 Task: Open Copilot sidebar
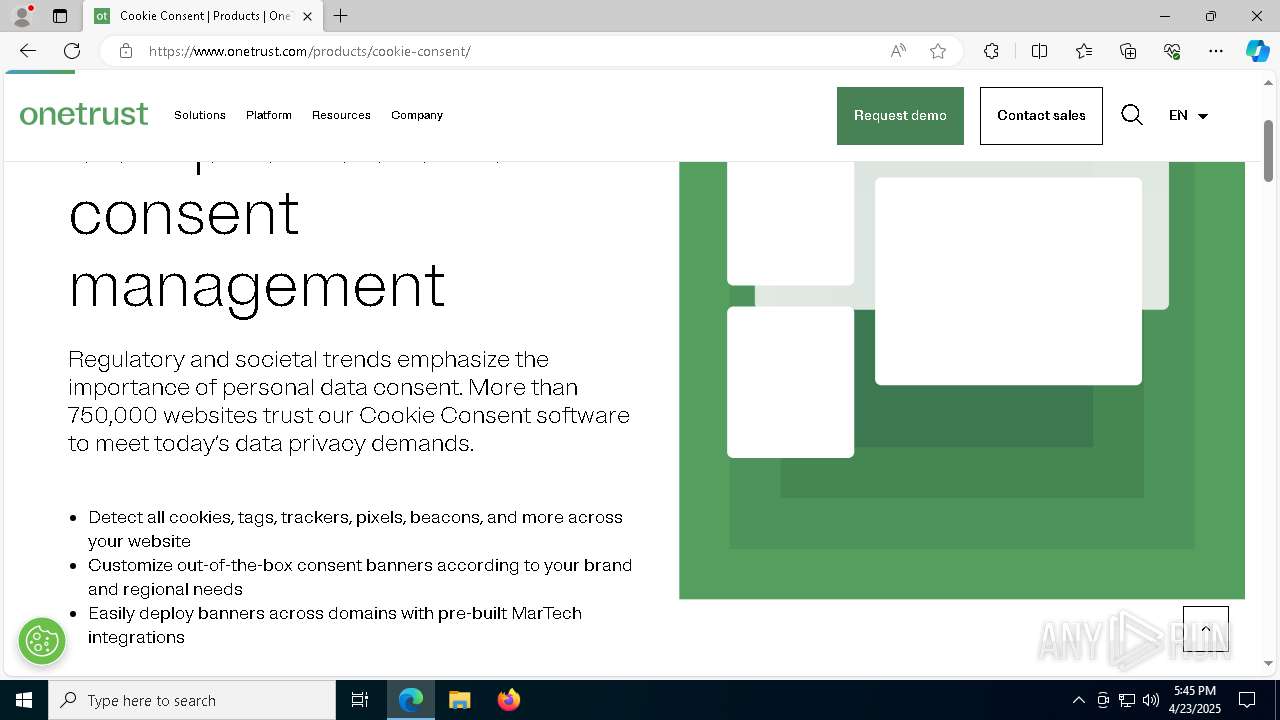pos(1257,51)
